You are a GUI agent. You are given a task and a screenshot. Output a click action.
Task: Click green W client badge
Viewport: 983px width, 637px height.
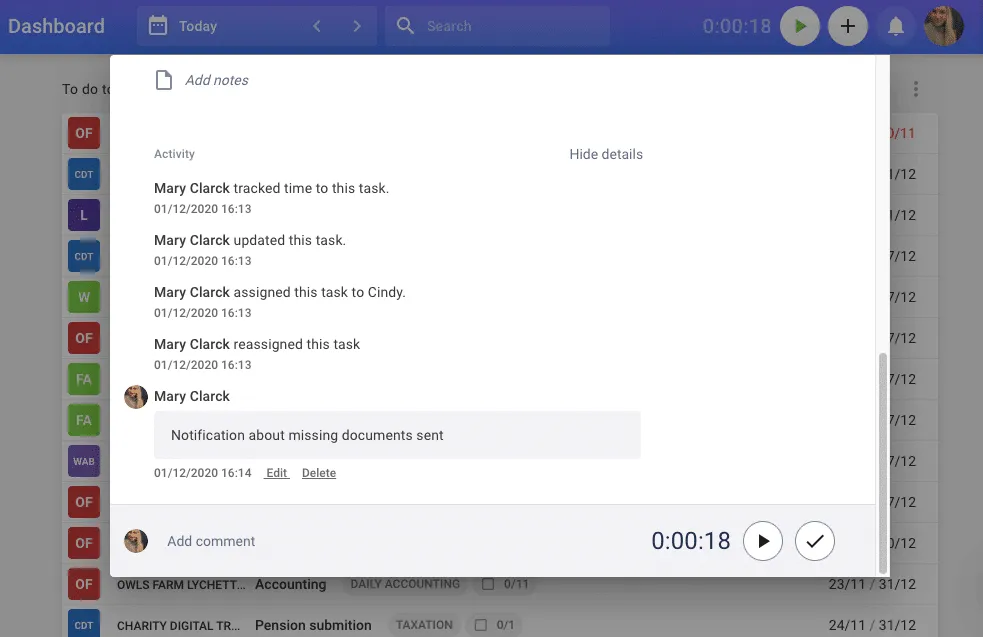click(84, 297)
